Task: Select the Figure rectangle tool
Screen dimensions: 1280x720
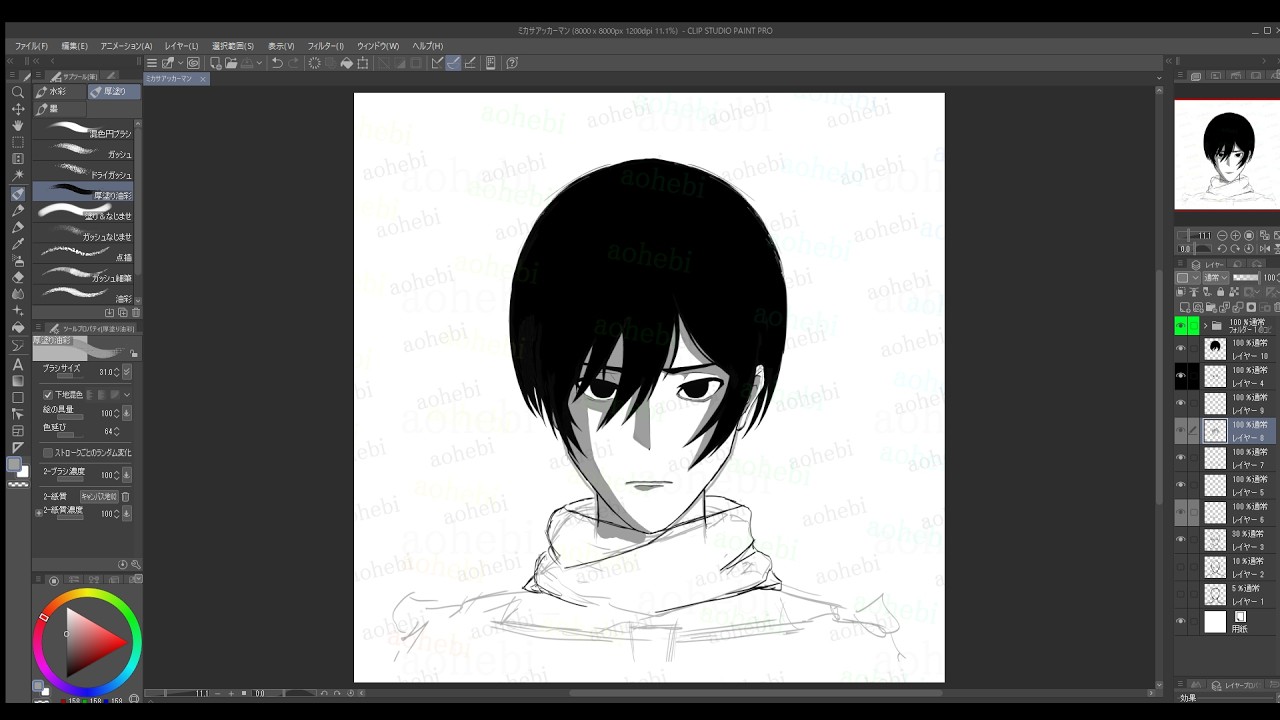Action: click(x=18, y=397)
